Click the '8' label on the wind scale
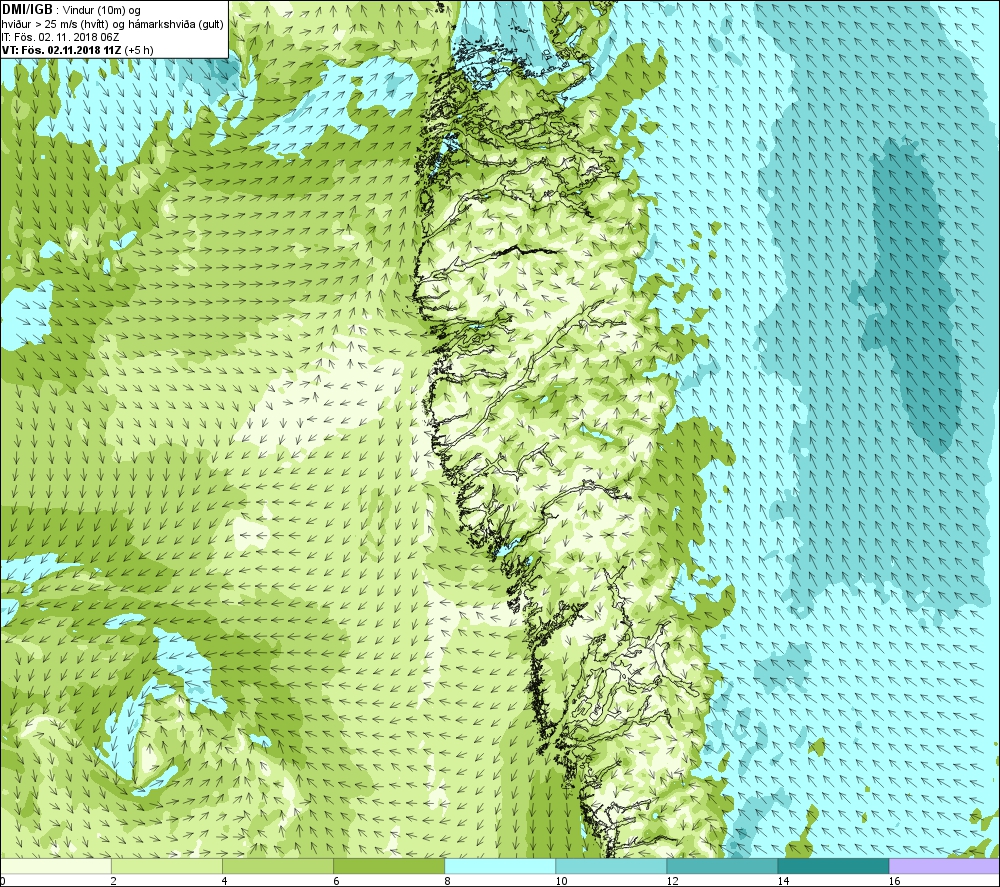This screenshot has height=887, width=1000. 447,881
